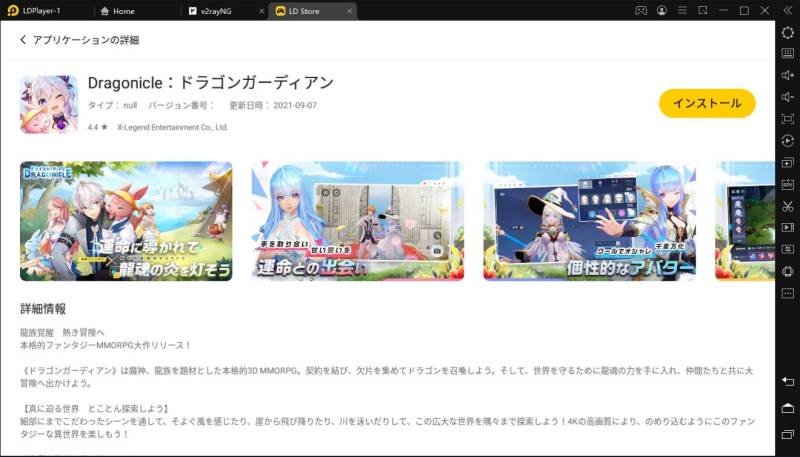This screenshot has height=457, width=800.
Task: Close the v2rayNG tab
Action: pyautogui.click(x=262, y=11)
